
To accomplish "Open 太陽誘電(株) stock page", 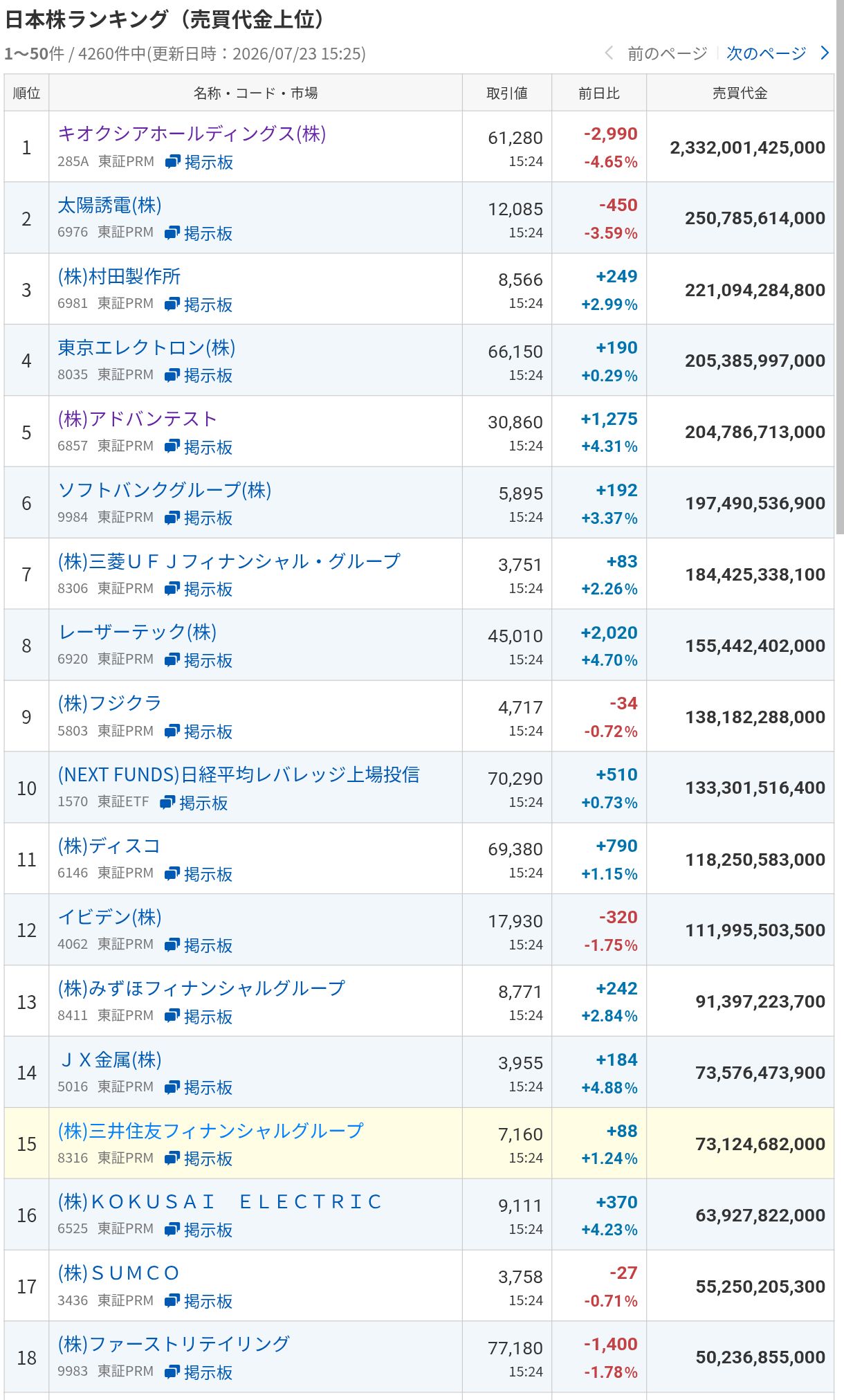I will point(109,205).
